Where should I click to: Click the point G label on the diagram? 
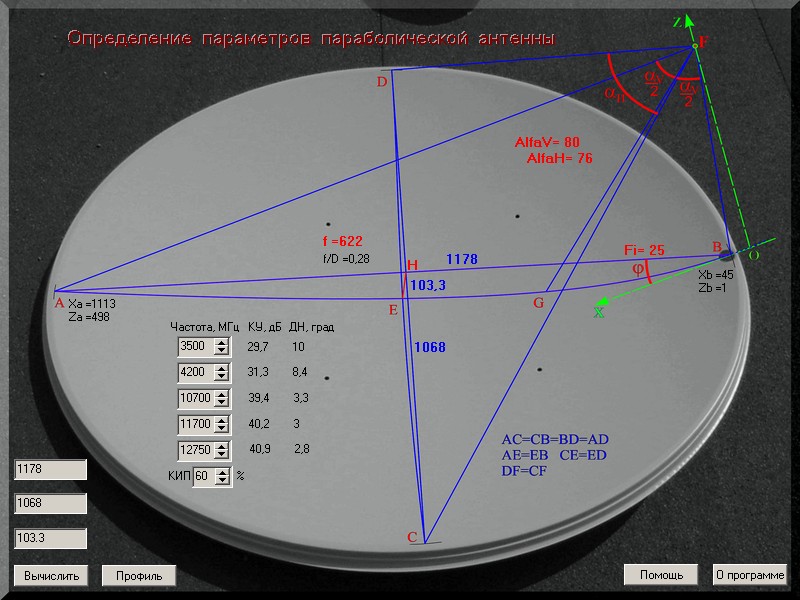539,303
